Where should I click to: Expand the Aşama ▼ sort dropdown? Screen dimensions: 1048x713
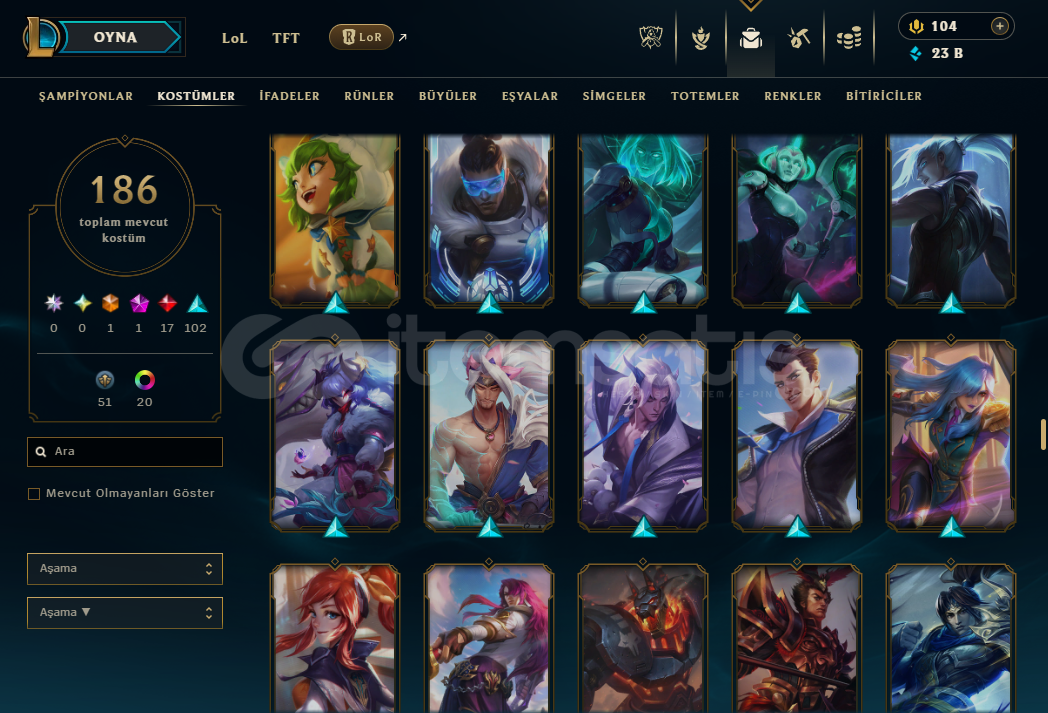tap(125, 613)
